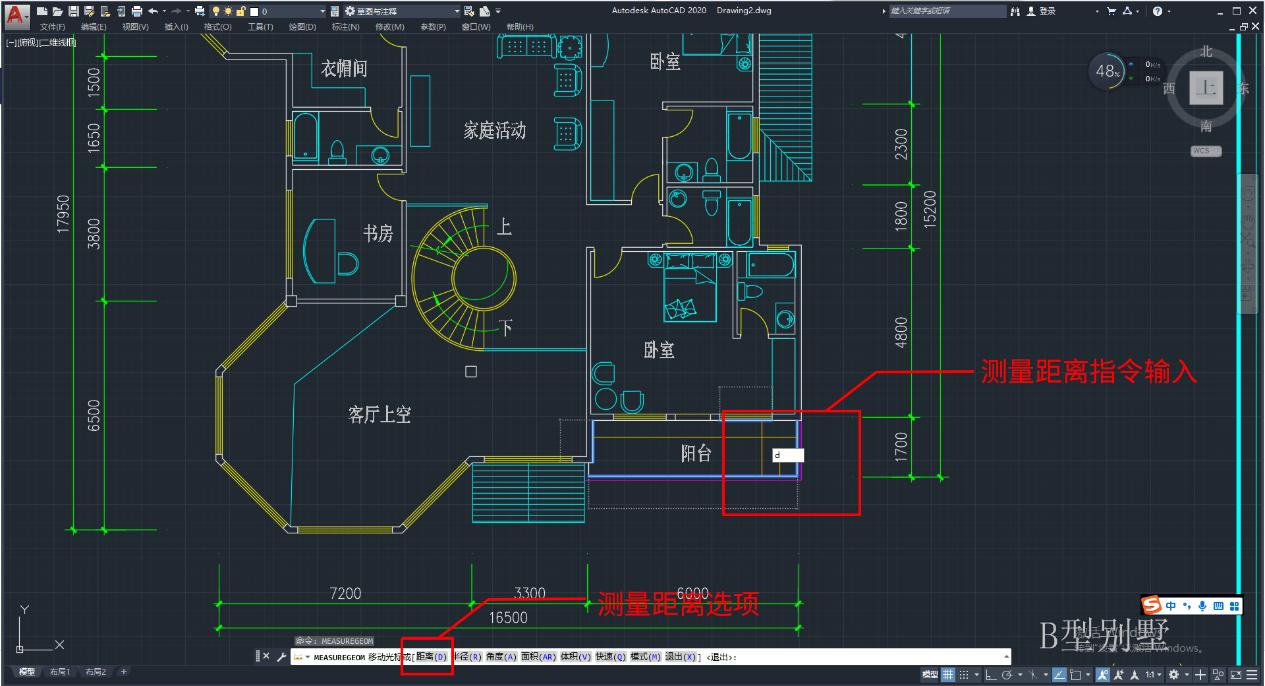This screenshot has width=1265, height=686.
Task: Switch to the 布局1 layout tab
Action: pos(60,672)
